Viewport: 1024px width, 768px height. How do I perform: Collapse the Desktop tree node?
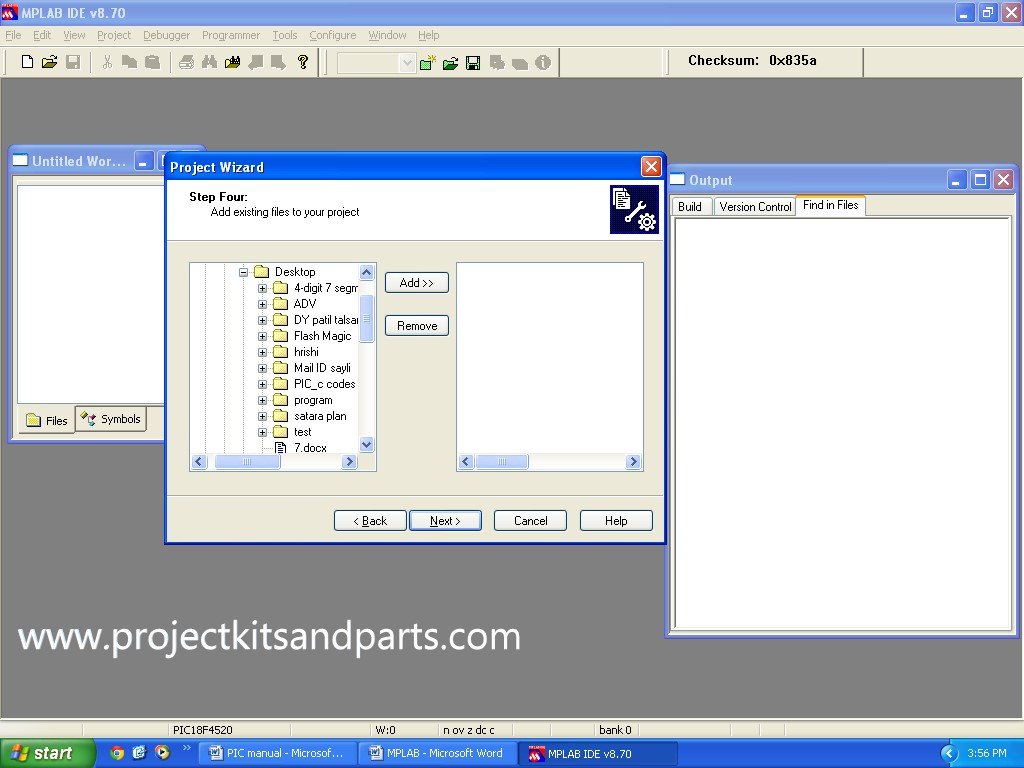[x=243, y=272]
